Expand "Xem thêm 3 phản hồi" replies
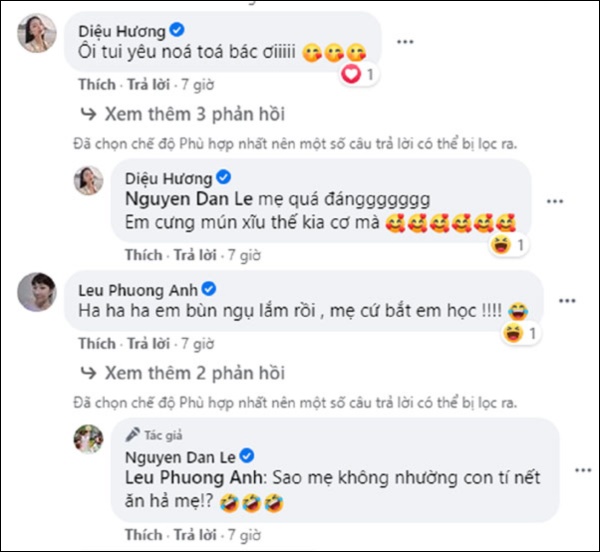This screenshot has height=552, width=600. (183, 114)
